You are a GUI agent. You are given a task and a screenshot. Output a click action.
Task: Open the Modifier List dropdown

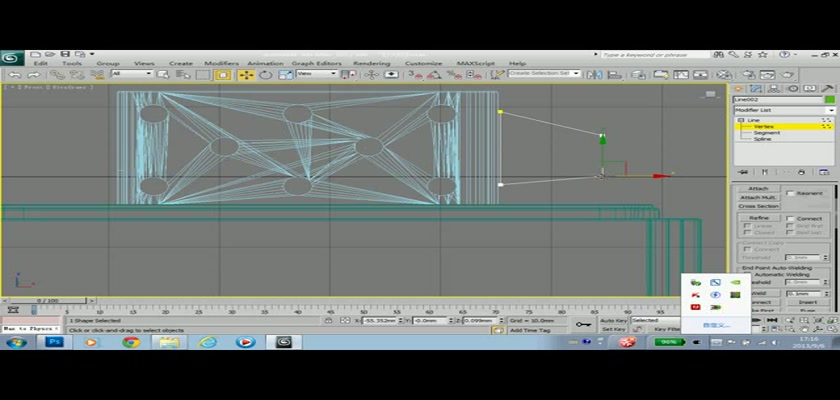(784, 109)
